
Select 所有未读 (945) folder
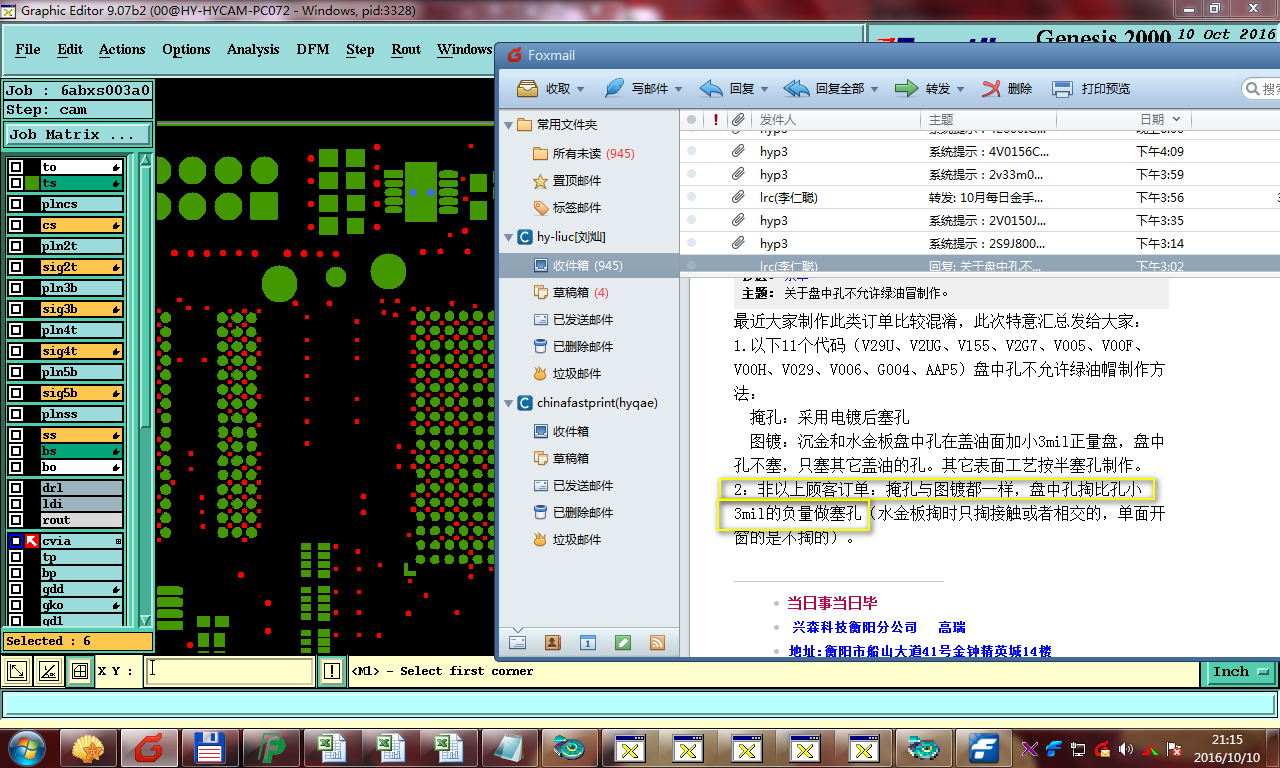tap(589, 154)
